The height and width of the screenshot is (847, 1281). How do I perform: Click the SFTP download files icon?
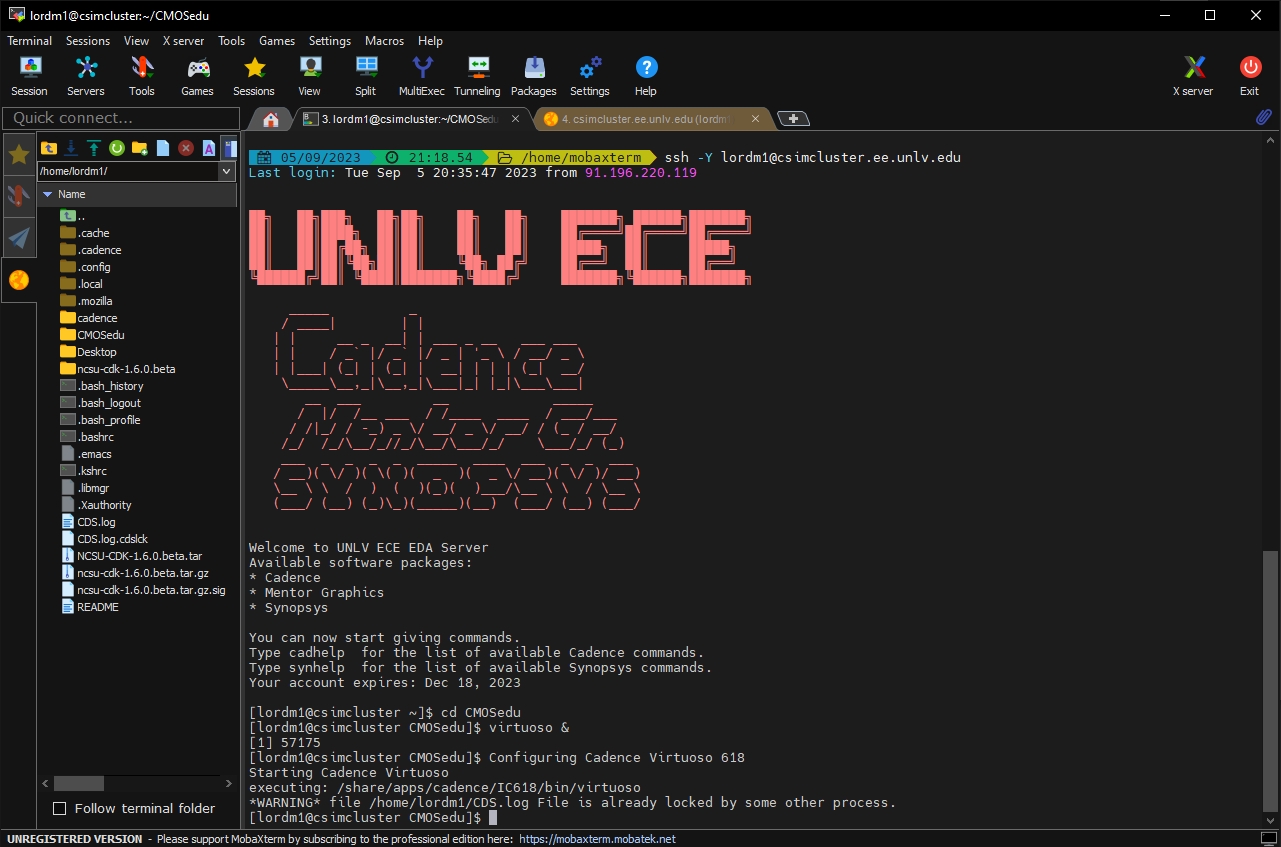tap(71, 148)
